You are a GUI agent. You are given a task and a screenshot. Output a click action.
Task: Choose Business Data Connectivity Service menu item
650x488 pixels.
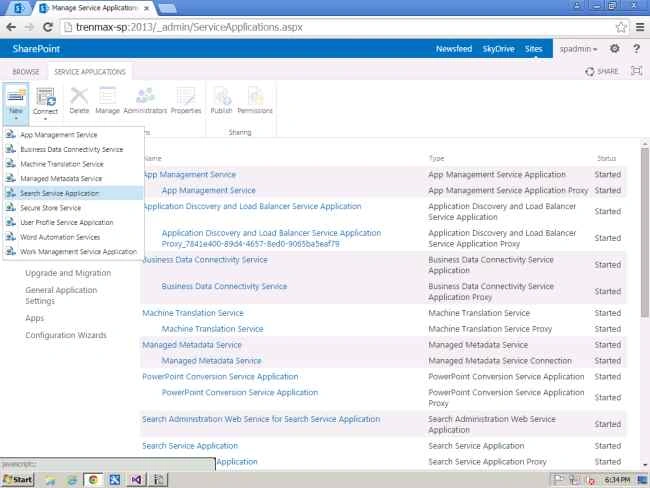[73, 149]
